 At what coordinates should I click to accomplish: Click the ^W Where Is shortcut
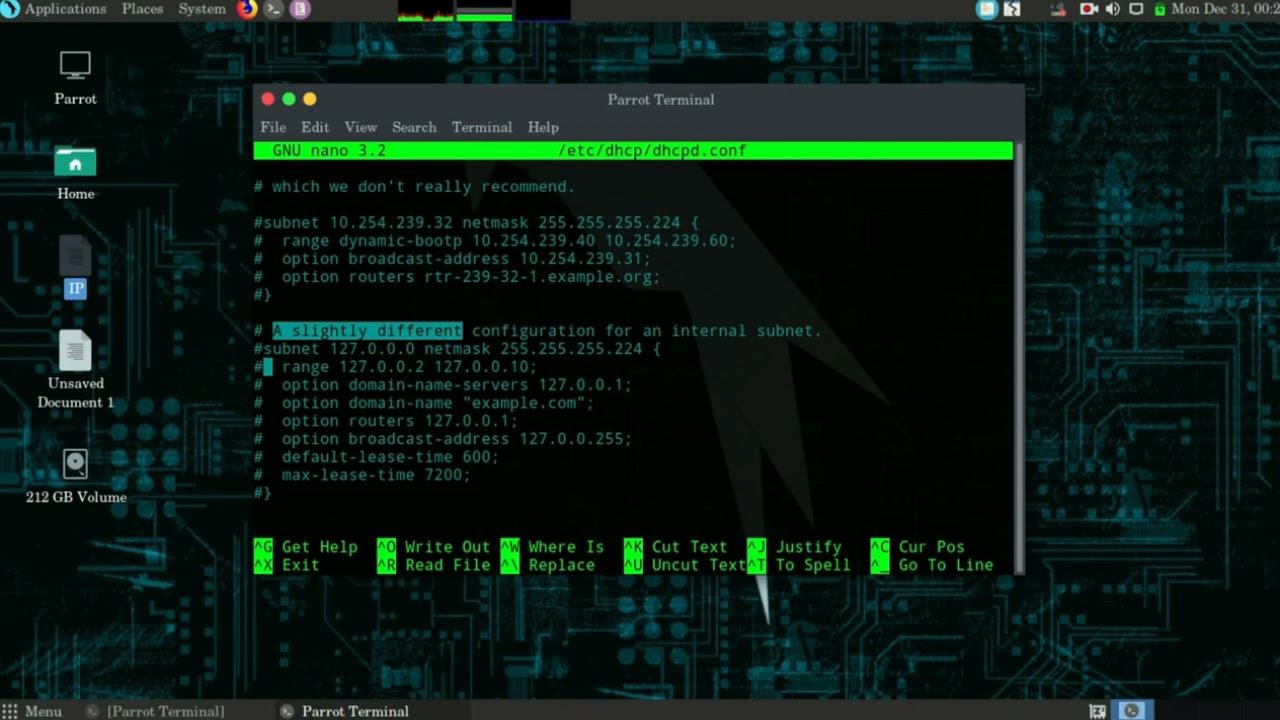click(x=552, y=547)
